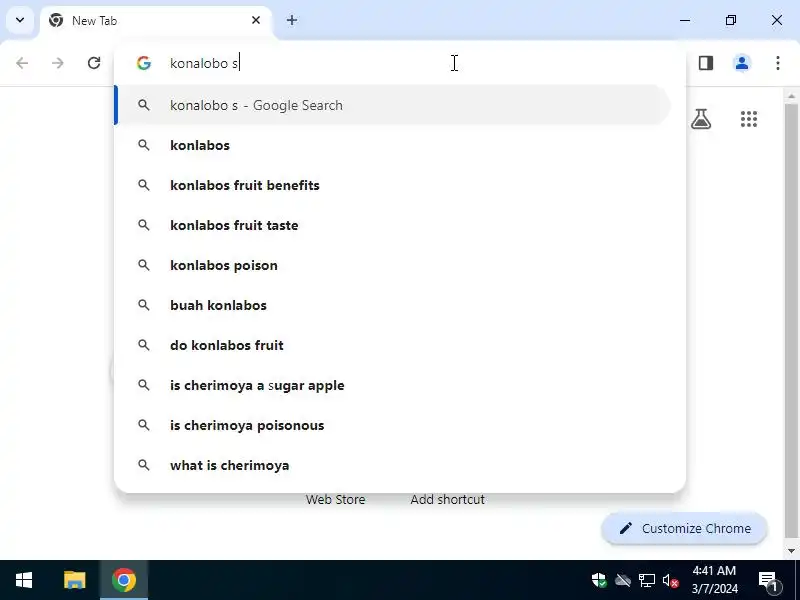The height and width of the screenshot is (600, 800).
Task: Choose 'konlabos fruit taste' suggestion
Action: pyautogui.click(x=393, y=226)
